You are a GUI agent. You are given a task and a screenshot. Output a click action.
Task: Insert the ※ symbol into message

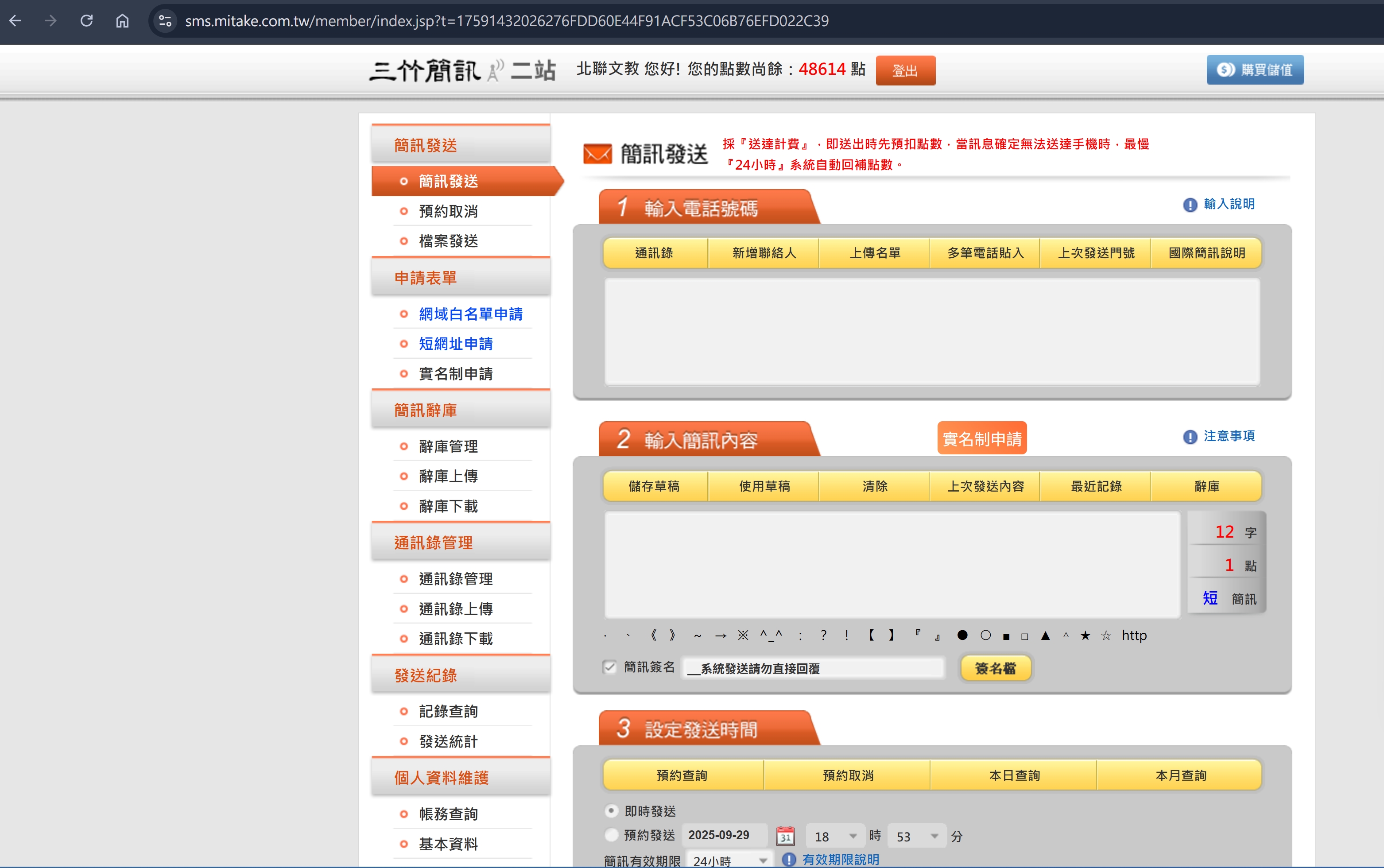click(743, 635)
